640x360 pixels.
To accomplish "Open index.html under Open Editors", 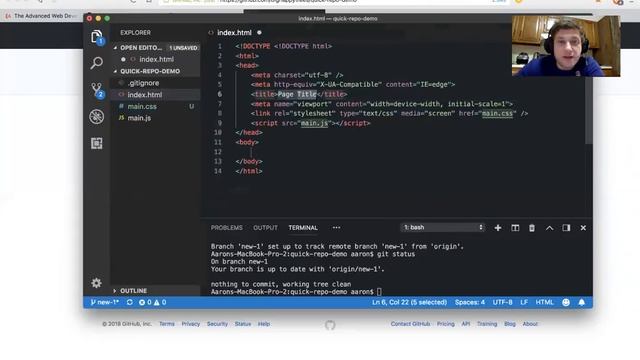I will (x=156, y=59).
